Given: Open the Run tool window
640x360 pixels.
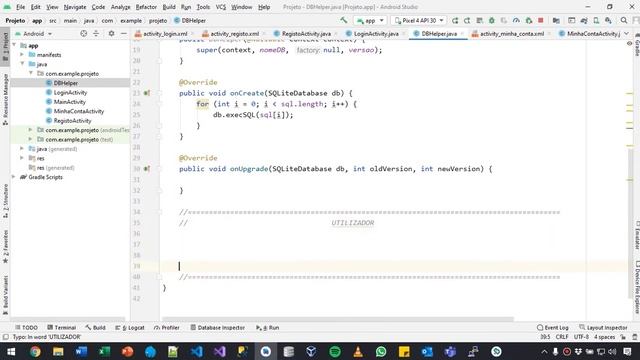Looking at the screenshot, I should tap(267, 327).
